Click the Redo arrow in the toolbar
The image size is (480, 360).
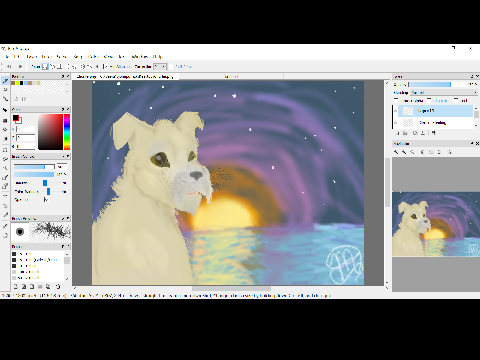point(20,67)
